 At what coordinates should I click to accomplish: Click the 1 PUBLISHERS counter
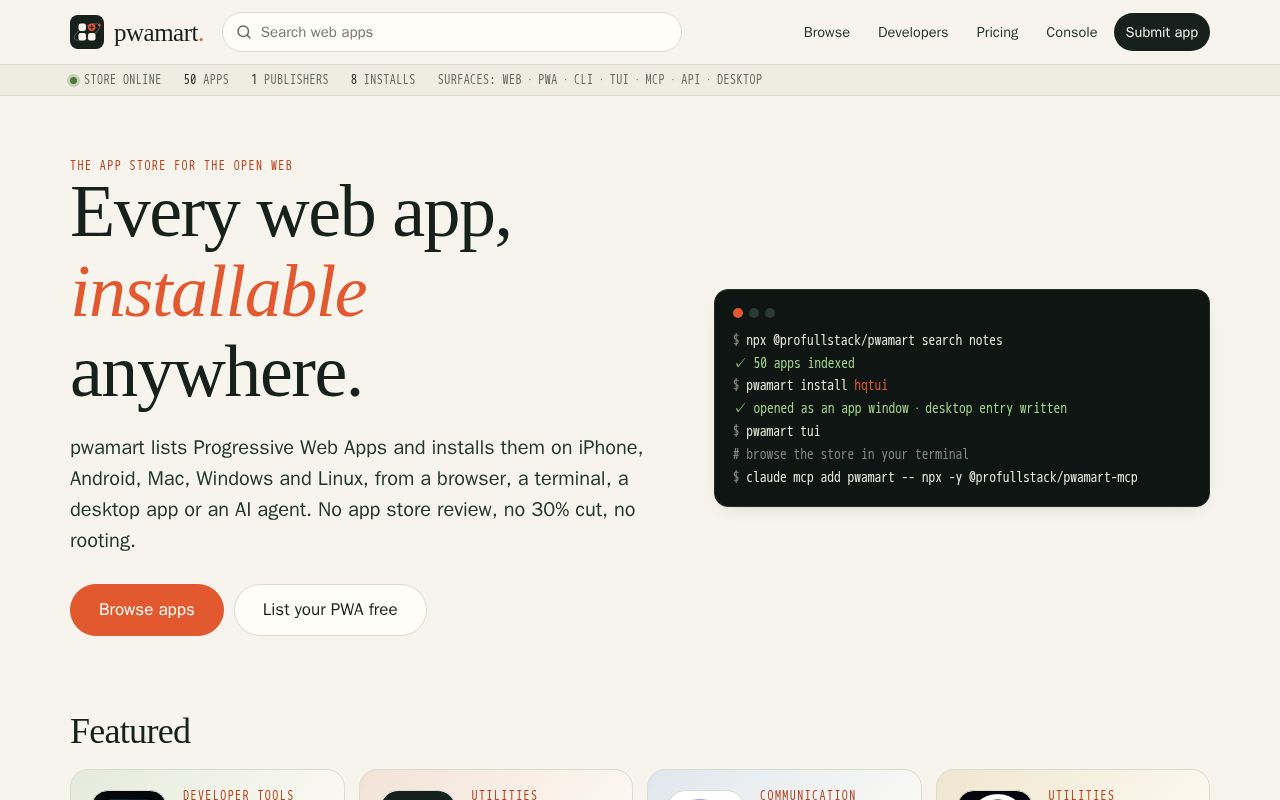coord(290,80)
